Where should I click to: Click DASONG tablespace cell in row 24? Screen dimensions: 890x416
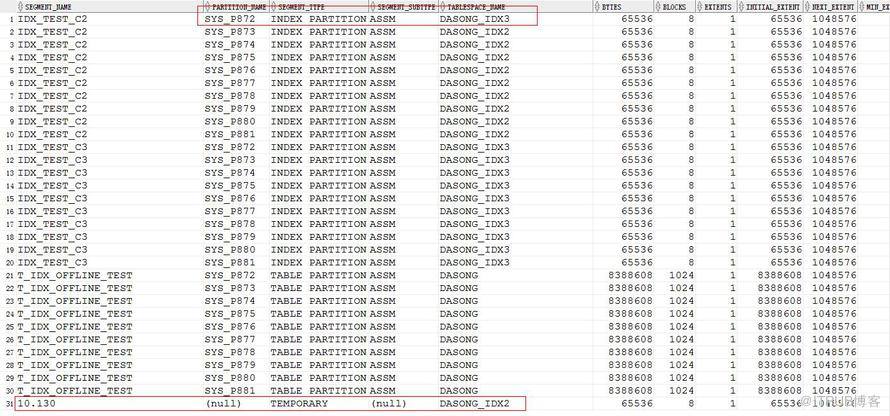point(459,314)
